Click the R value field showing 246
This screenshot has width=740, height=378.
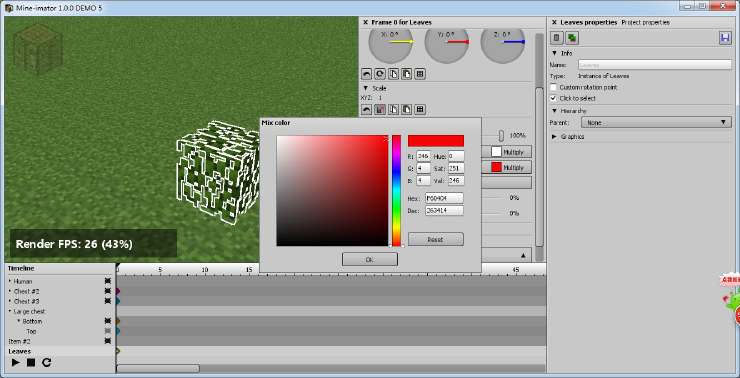423,156
